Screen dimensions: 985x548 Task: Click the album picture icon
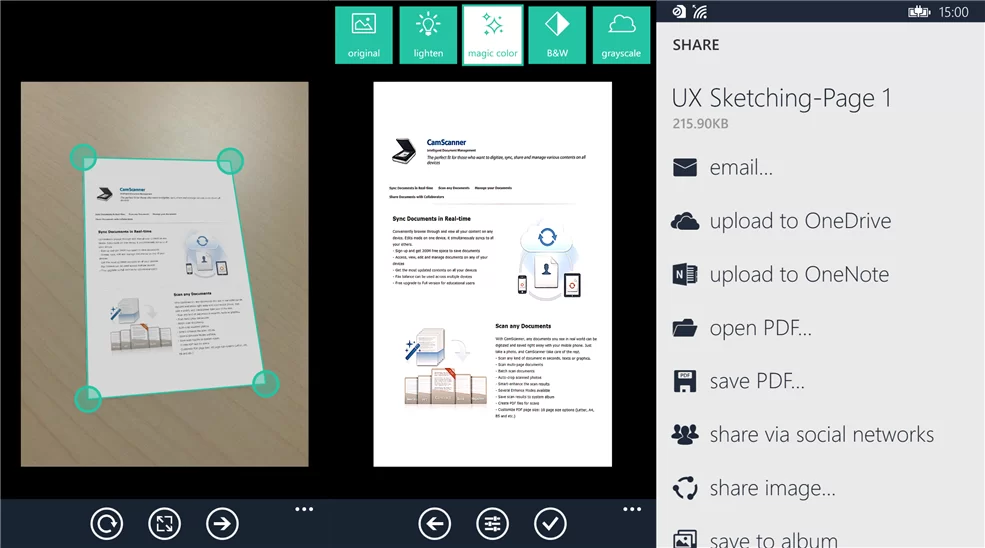pos(685,539)
